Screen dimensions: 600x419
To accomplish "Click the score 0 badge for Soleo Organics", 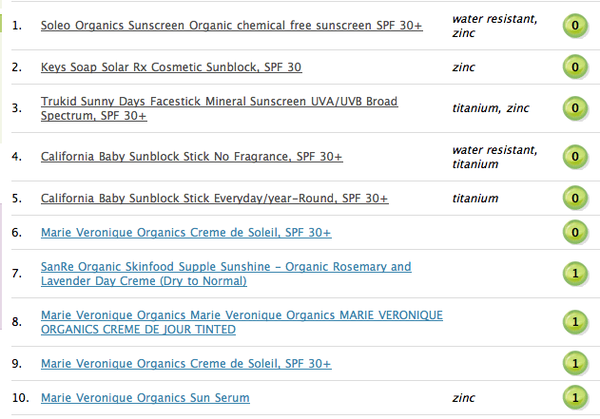I will pos(575,26).
